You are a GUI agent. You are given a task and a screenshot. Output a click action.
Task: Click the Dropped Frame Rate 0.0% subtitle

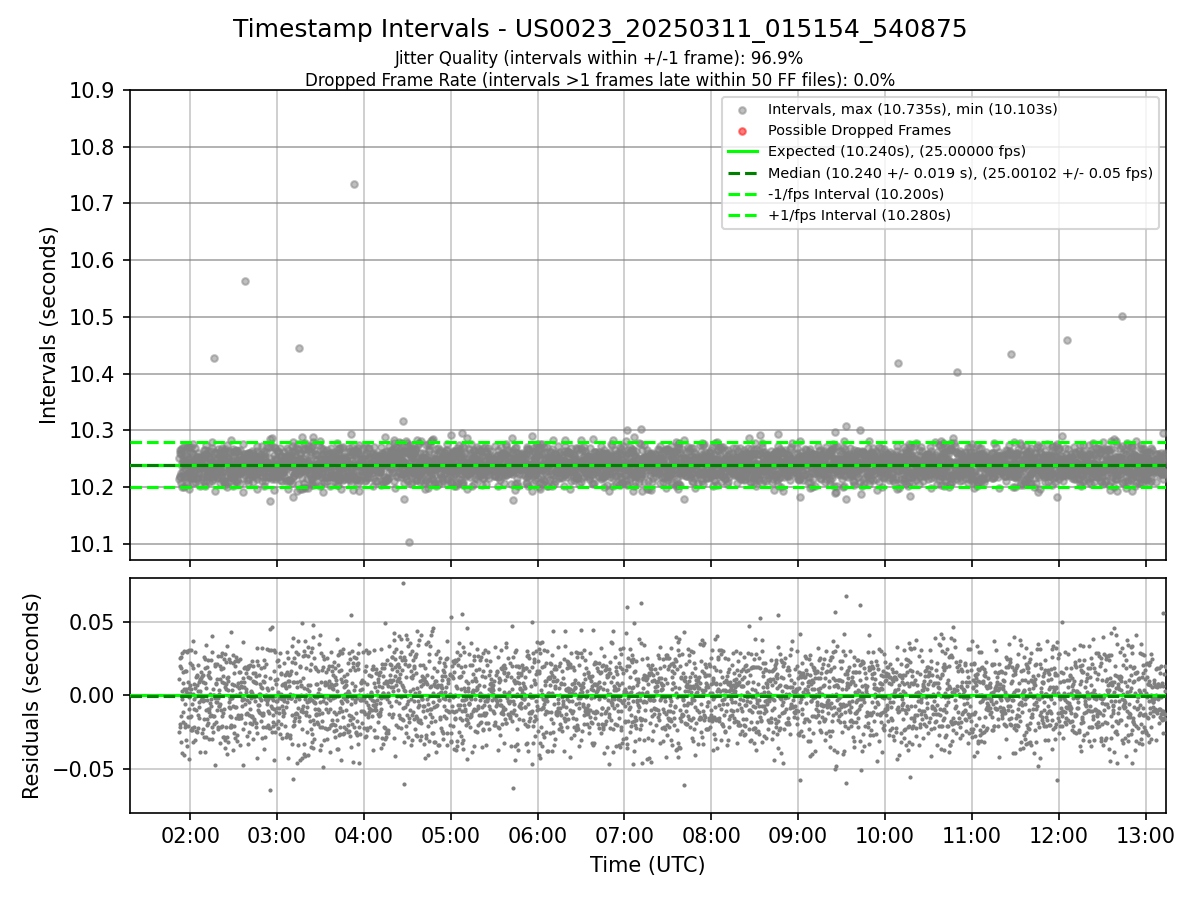pyautogui.click(x=599, y=80)
